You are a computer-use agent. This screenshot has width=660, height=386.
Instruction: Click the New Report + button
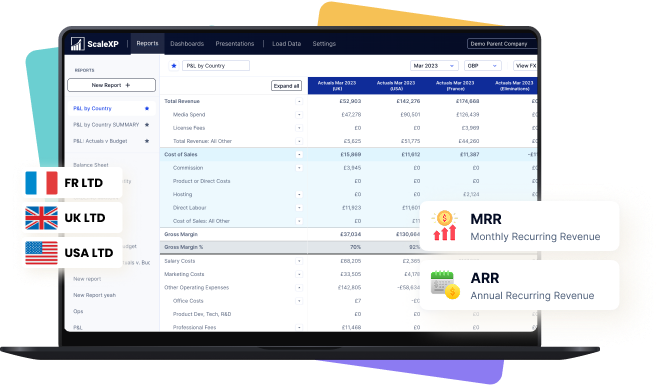click(x=111, y=85)
